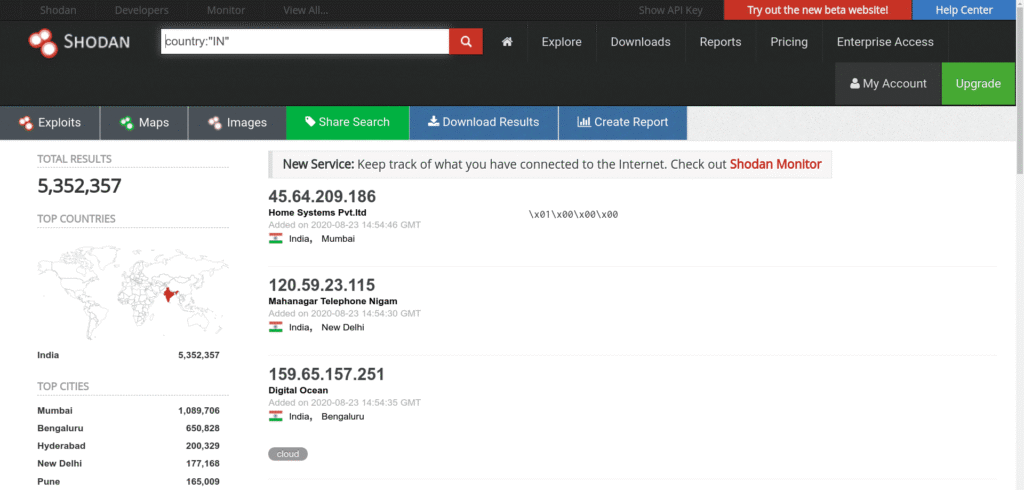Screen dimensions: 1024x490
Task: Click India flag beside New Delhi result
Action: [x=275, y=327]
